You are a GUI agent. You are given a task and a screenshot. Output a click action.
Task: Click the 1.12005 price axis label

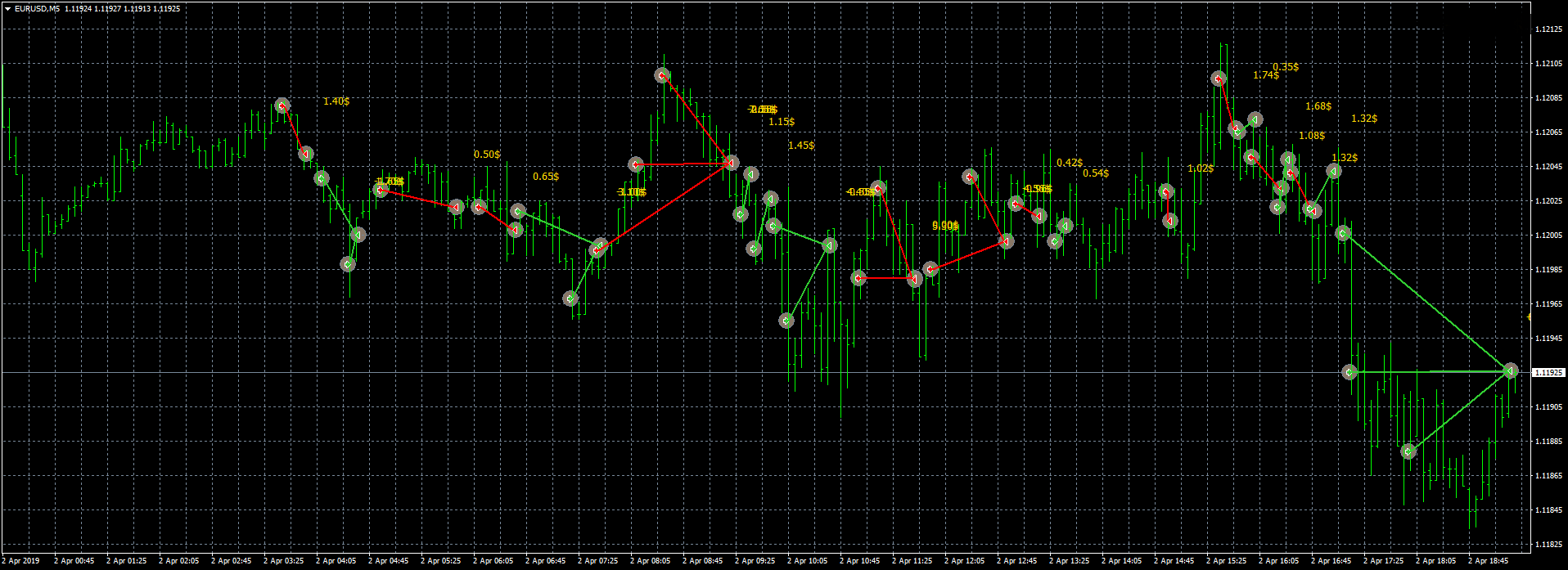1547,236
